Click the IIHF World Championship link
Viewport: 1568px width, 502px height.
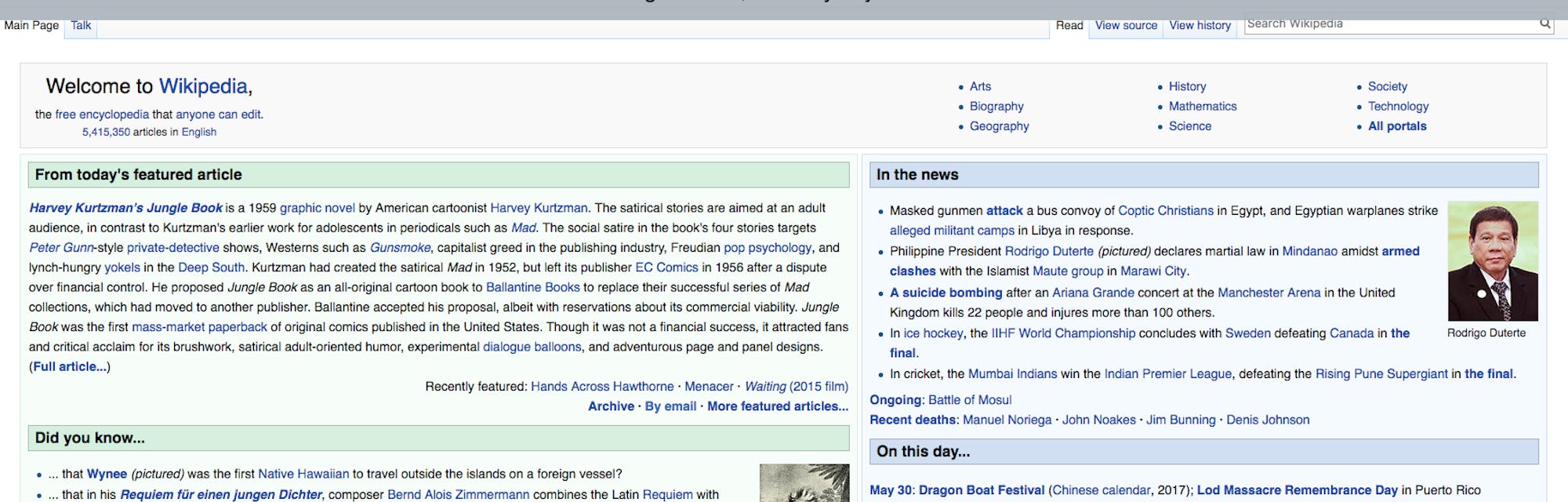coord(1063,333)
